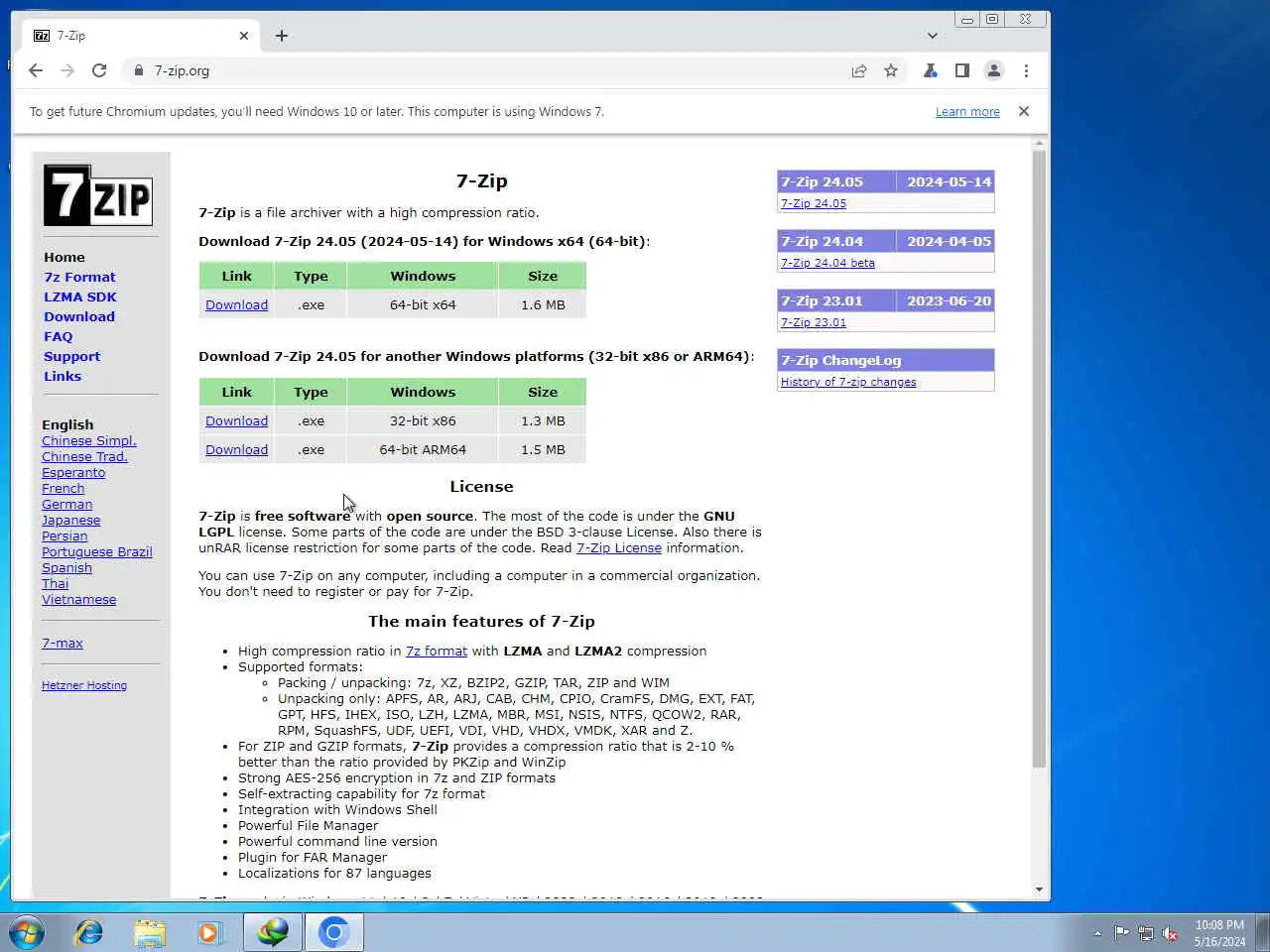
Task: Click the network tray icon
Action: click(1146, 933)
